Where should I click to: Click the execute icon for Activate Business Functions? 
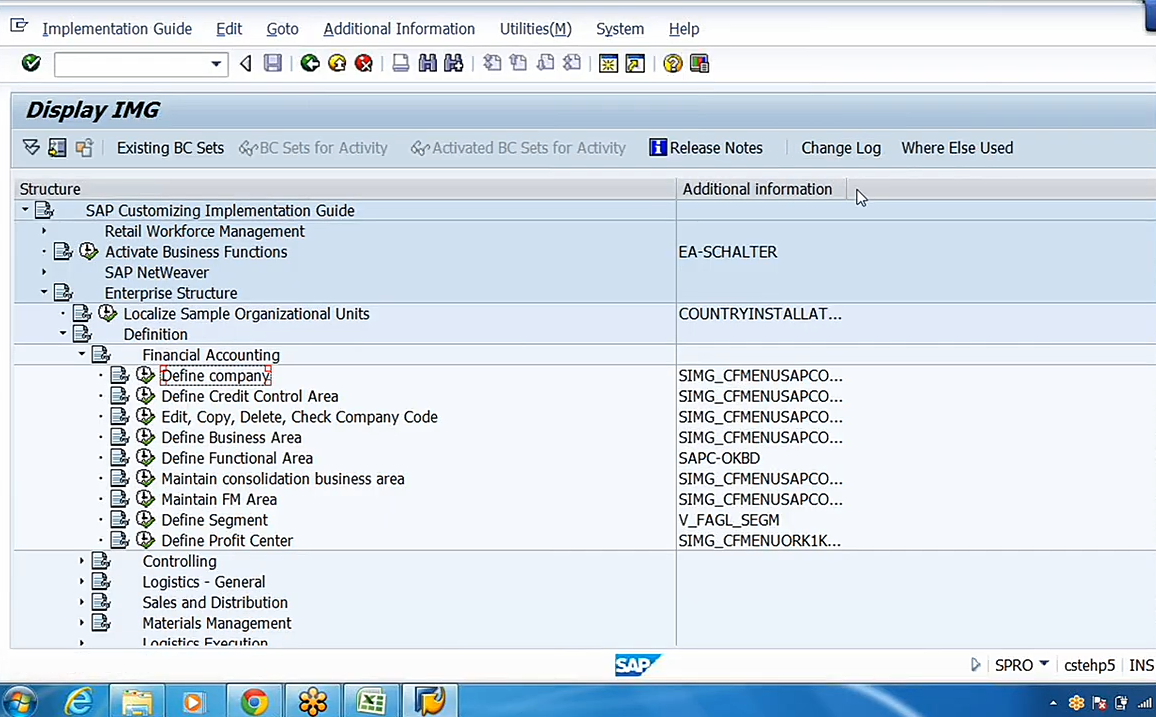(x=88, y=251)
